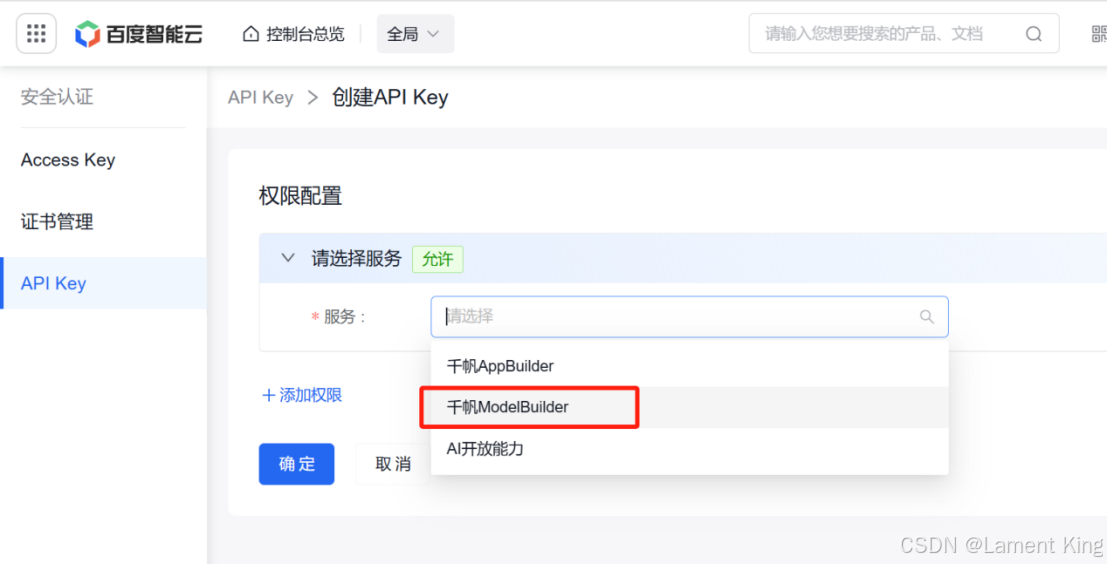Screen dimensions: 1107x565
Task: Click the 取消 button
Action: (393, 464)
